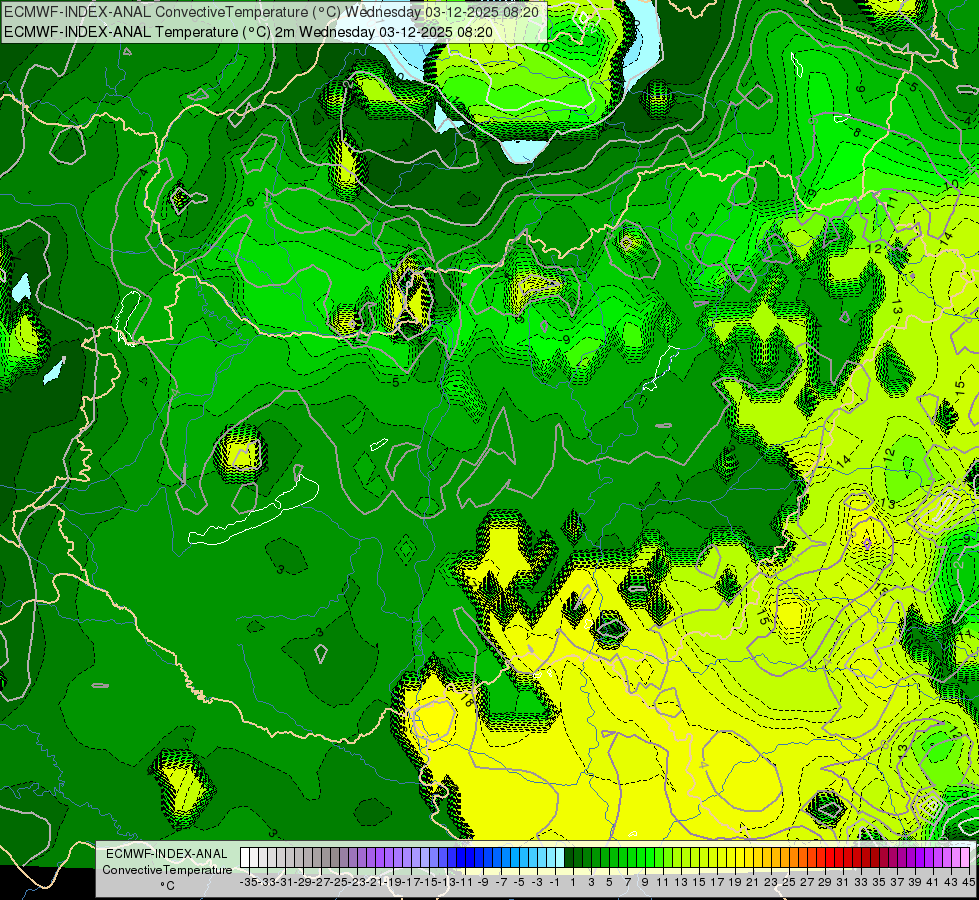Click the 45 value on the legend scale

point(968,882)
